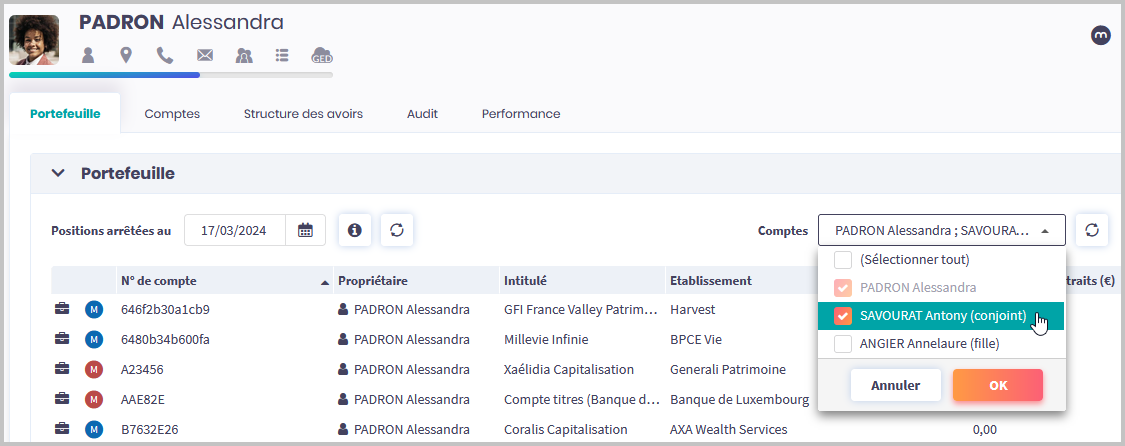Open the calendar date picker icon
This screenshot has width=1125, height=446.
click(305, 230)
